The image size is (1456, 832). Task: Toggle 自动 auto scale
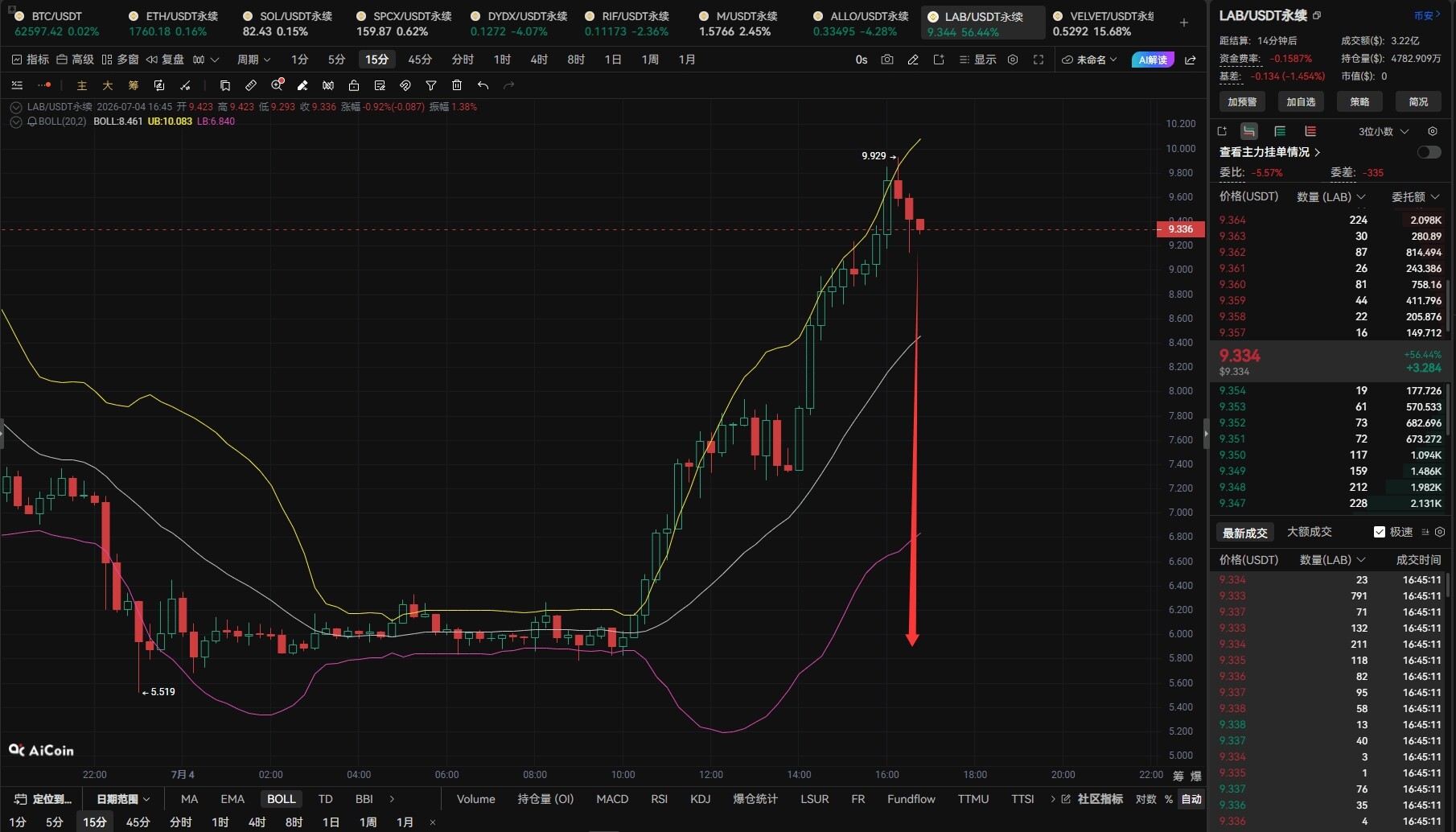(1191, 799)
